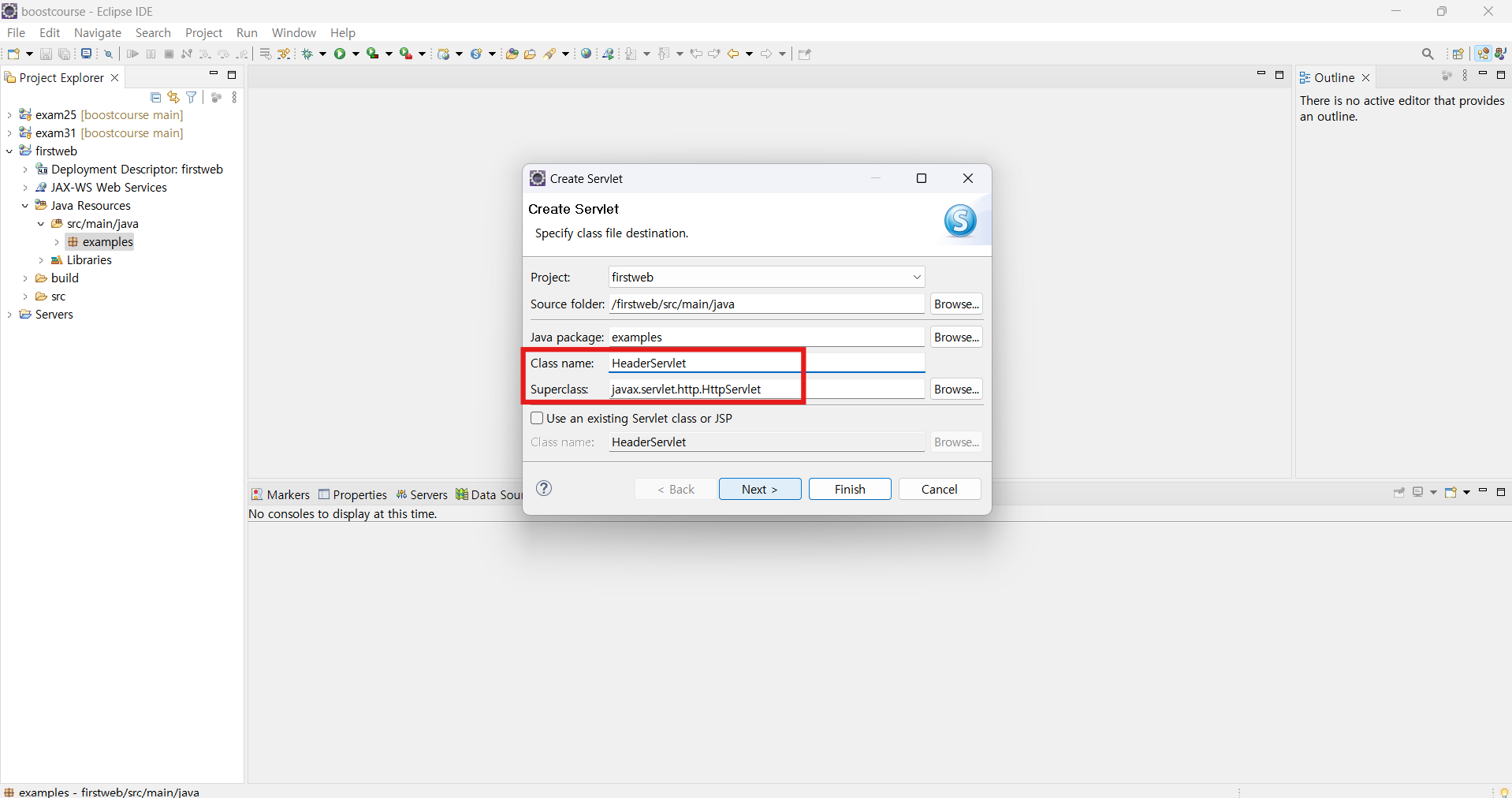Switch to the Servers tab
1512x798 pixels.
(x=422, y=494)
